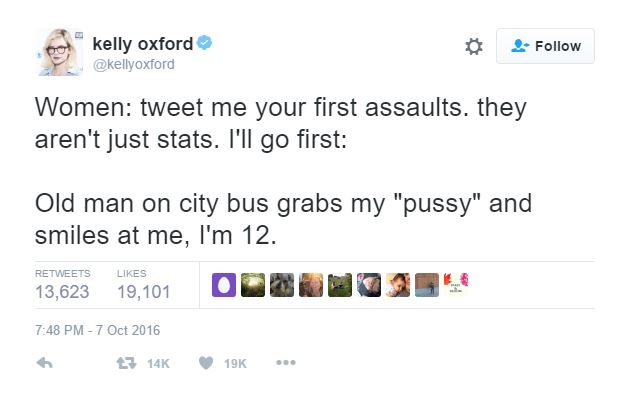632x404 pixels.
Task: Open the @kellyoxford handle link
Action: coord(134,65)
